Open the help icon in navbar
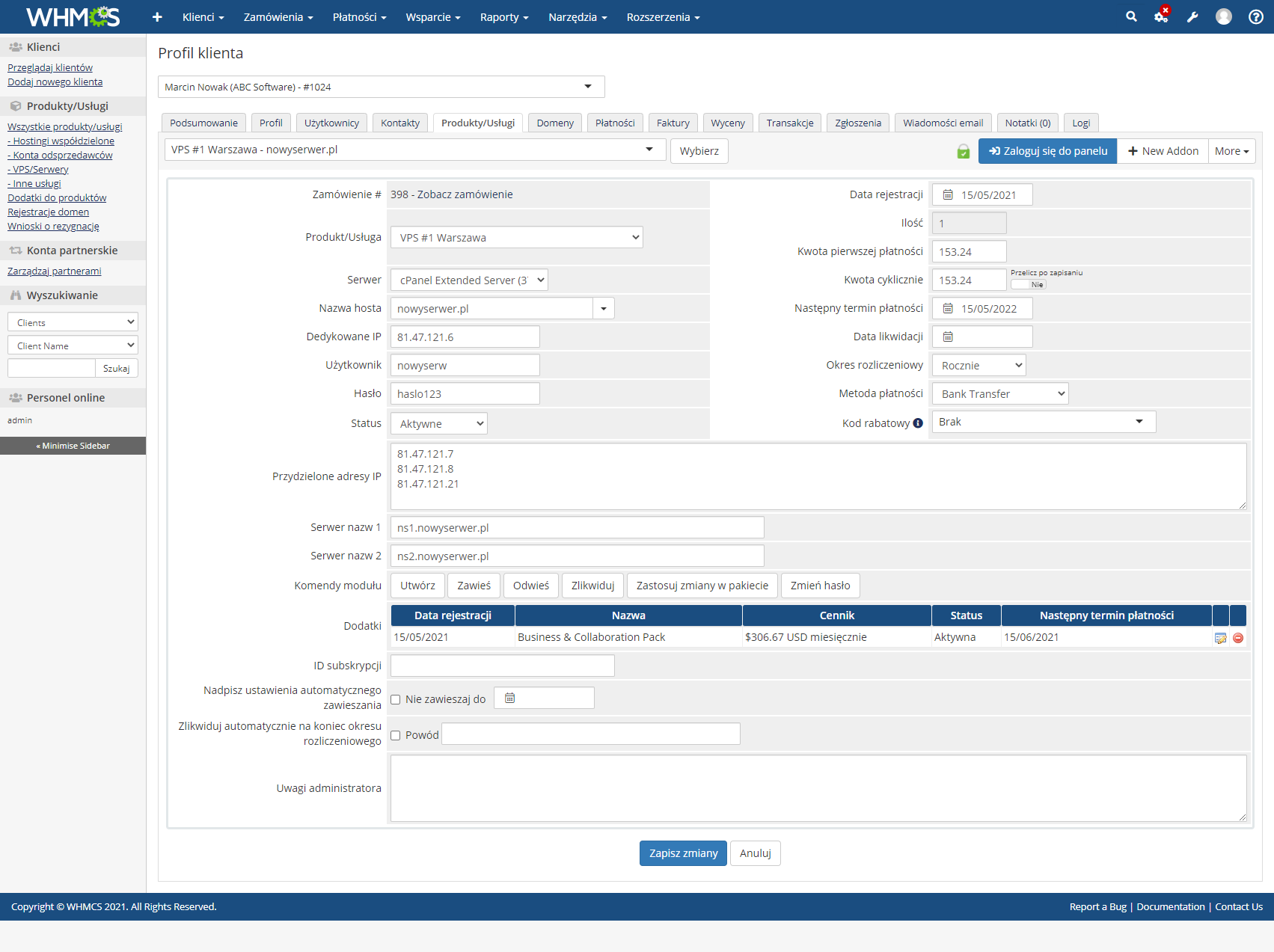The width and height of the screenshot is (1274, 952). point(1255,16)
